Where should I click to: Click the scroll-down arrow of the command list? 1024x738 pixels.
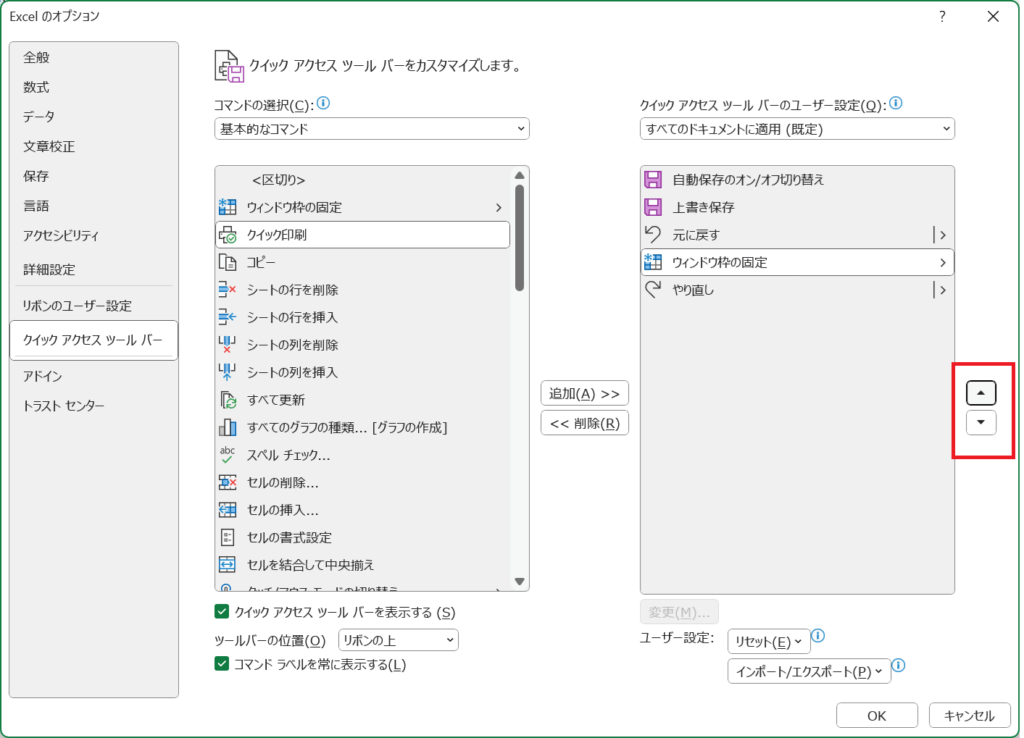(519, 581)
